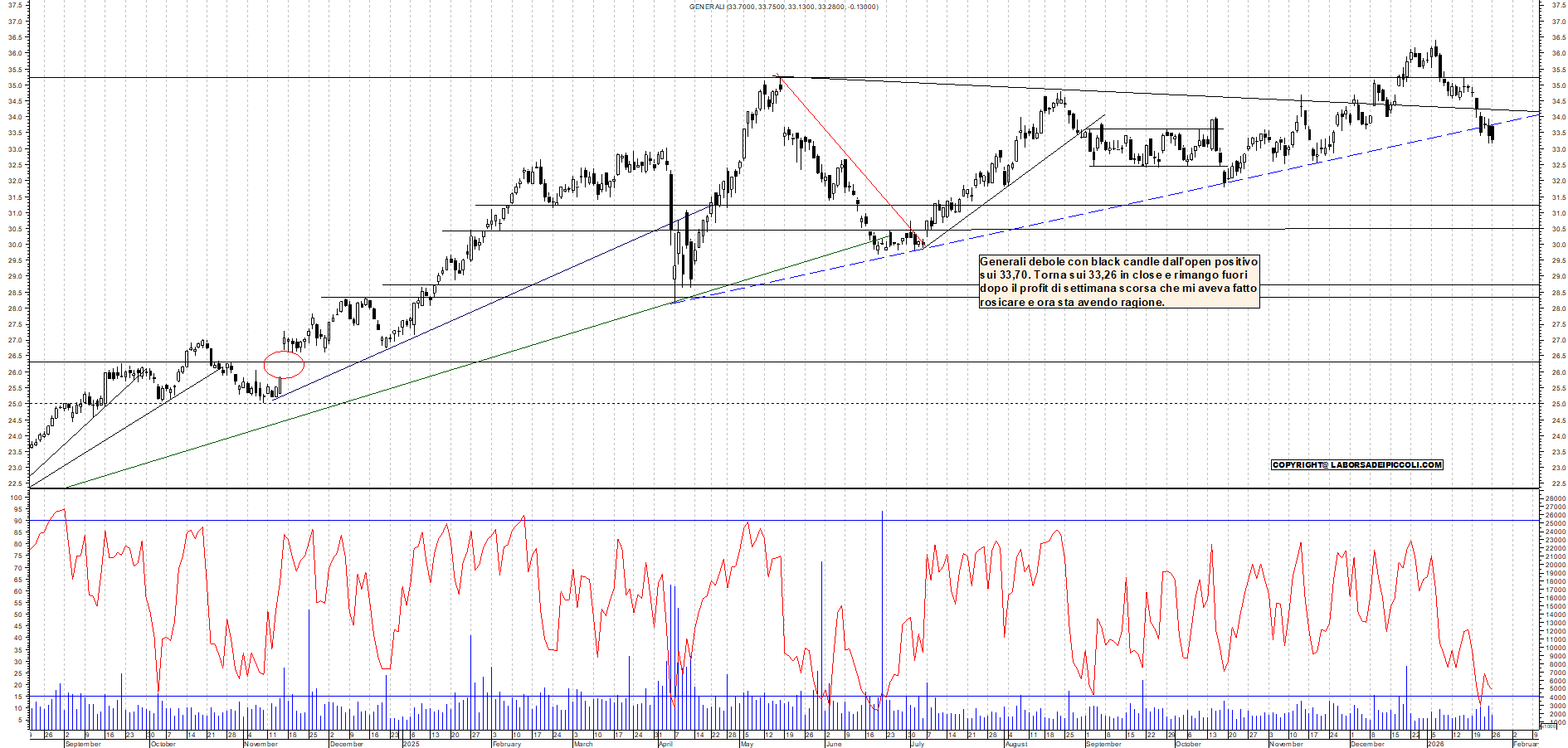This screenshot has width=1568, height=748.
Task: Click the 37.5 price label on the left axis
Action: pos(15,5)
